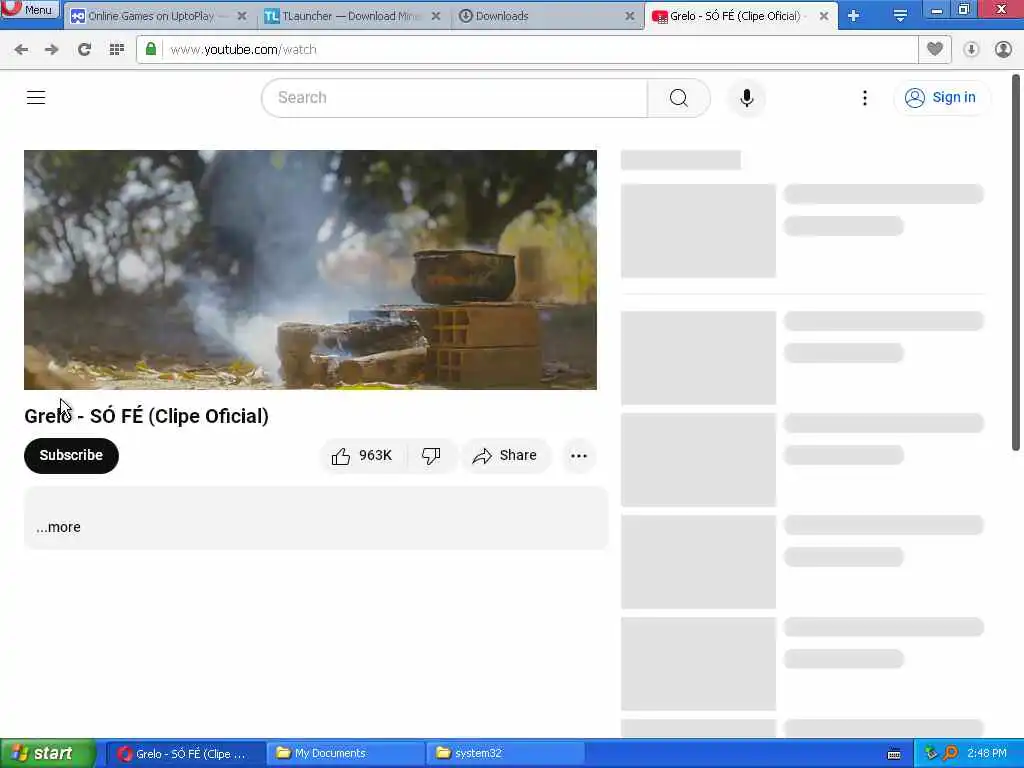Switch to Grelo Opera taskbar window
Screen dimensions: 1024x768
click(x=185, y=754)
